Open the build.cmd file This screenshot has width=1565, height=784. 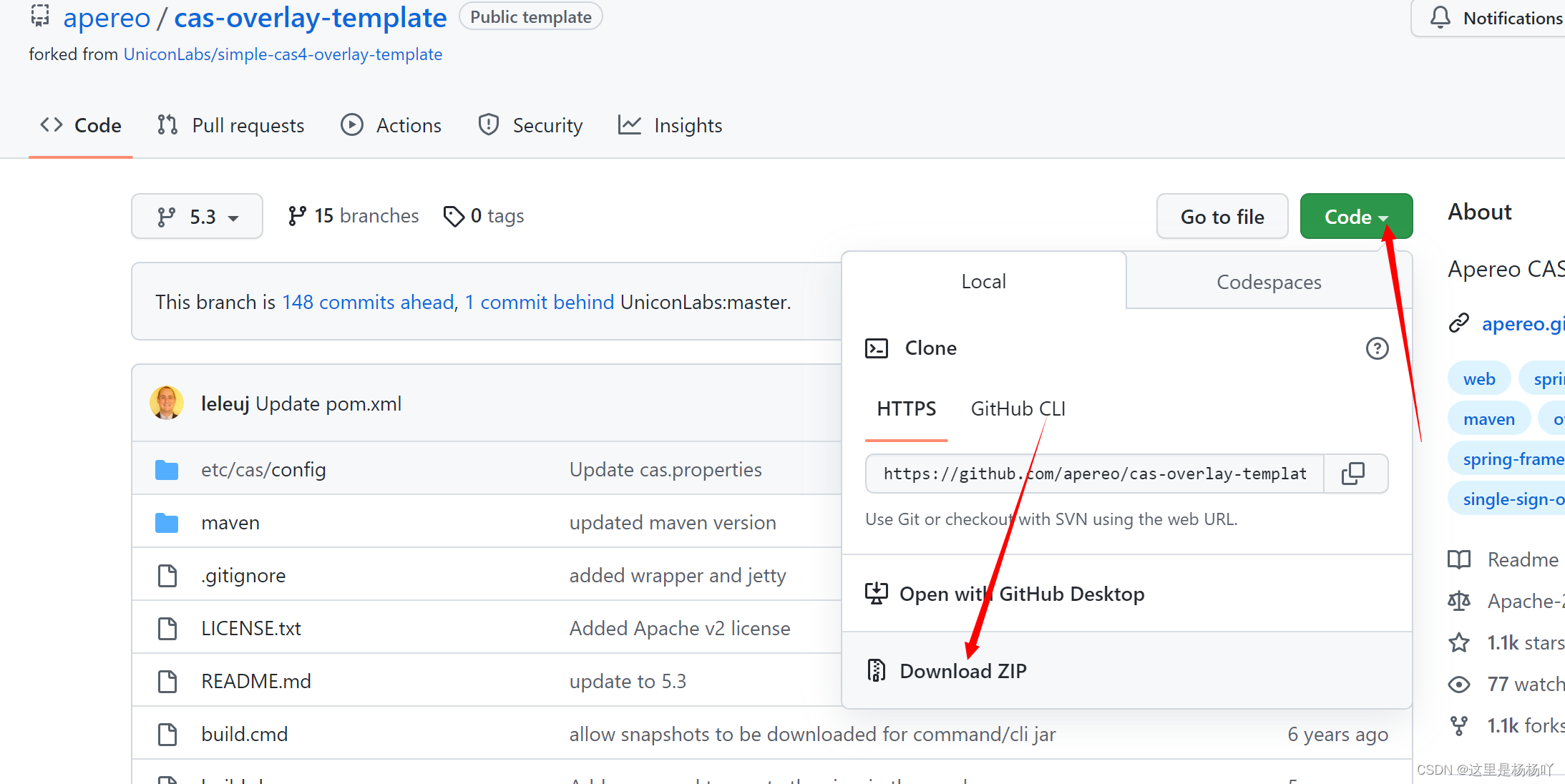coord(245,734)
